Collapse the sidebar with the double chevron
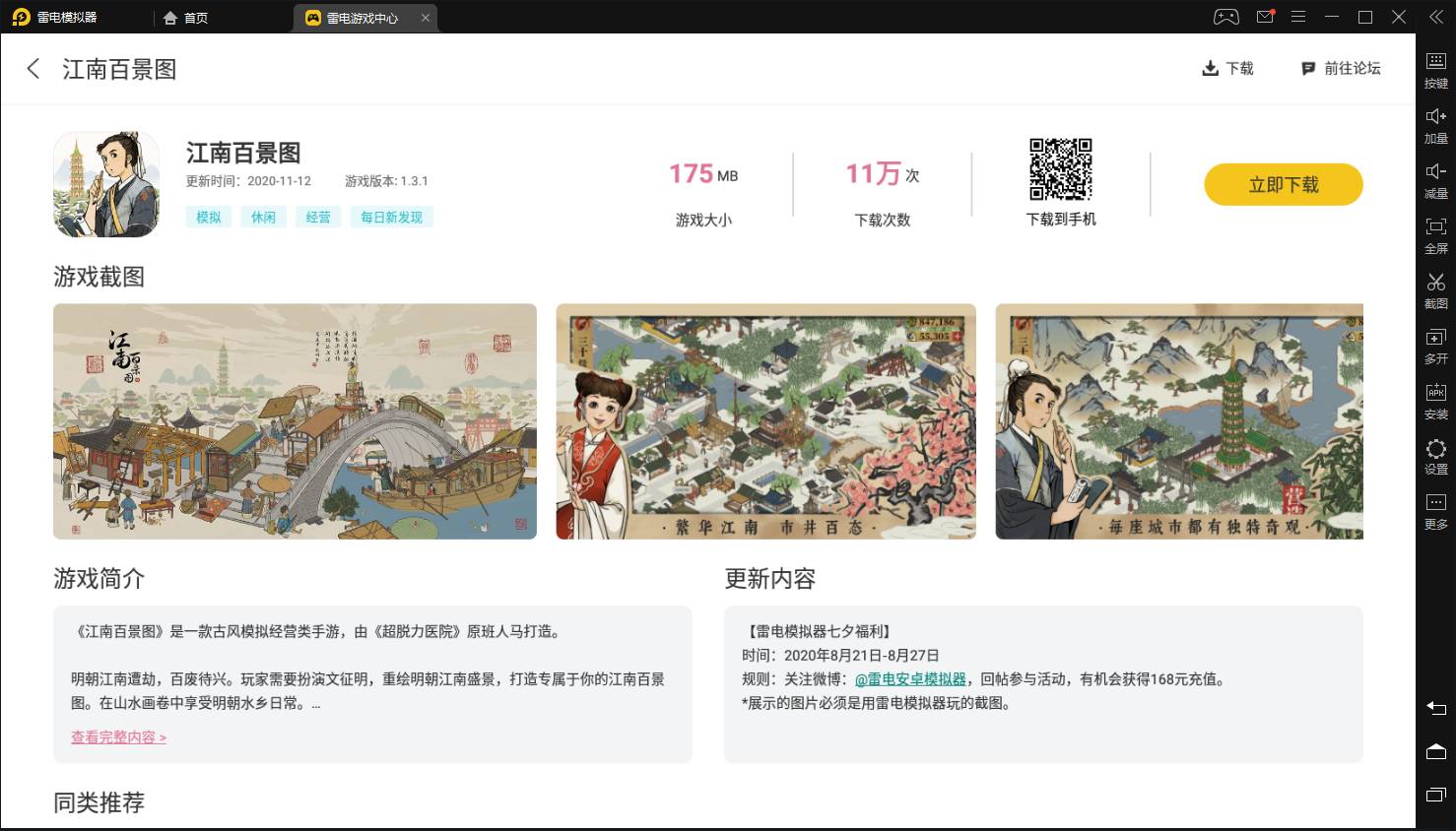The height and width of the screenshot is (831, 1456). [1435, 17]
